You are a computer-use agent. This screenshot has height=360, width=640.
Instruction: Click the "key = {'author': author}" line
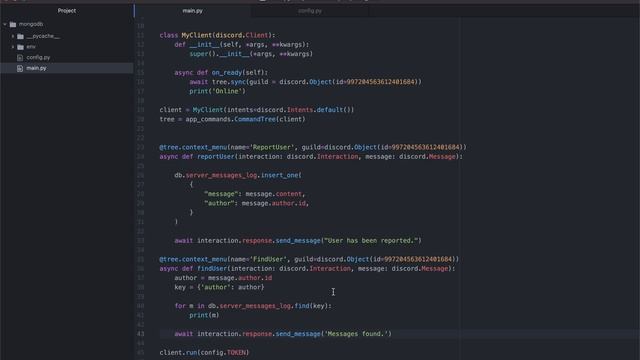pos(220,288)
